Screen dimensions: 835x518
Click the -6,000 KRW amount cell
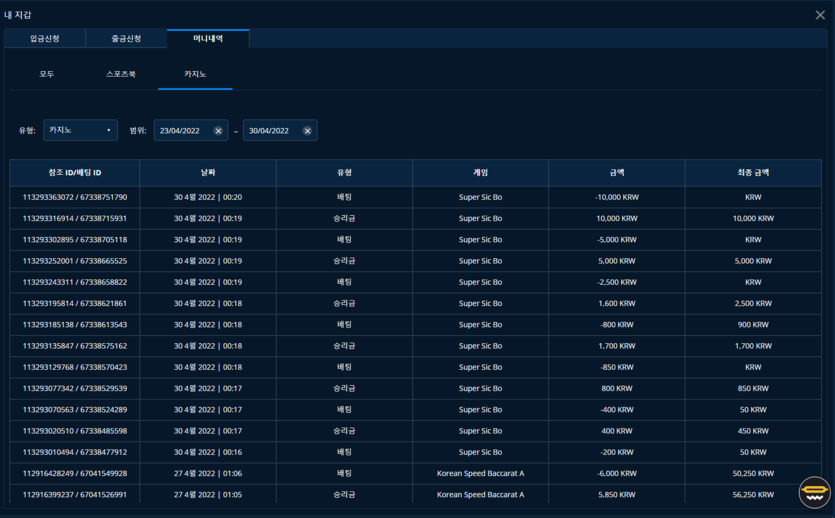pyautogui.click(x=617, y=473)
